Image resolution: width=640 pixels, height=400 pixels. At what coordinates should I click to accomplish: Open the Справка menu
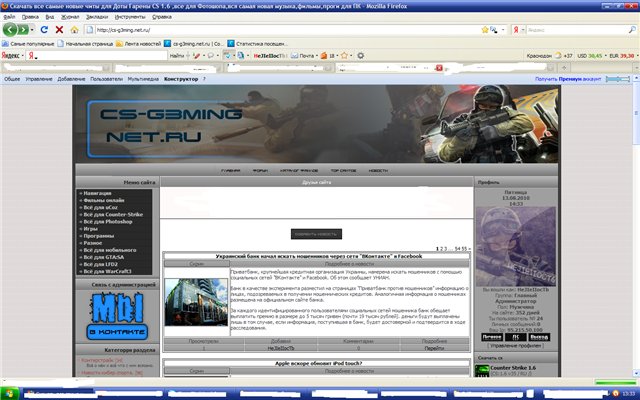[x=162, y=17]
